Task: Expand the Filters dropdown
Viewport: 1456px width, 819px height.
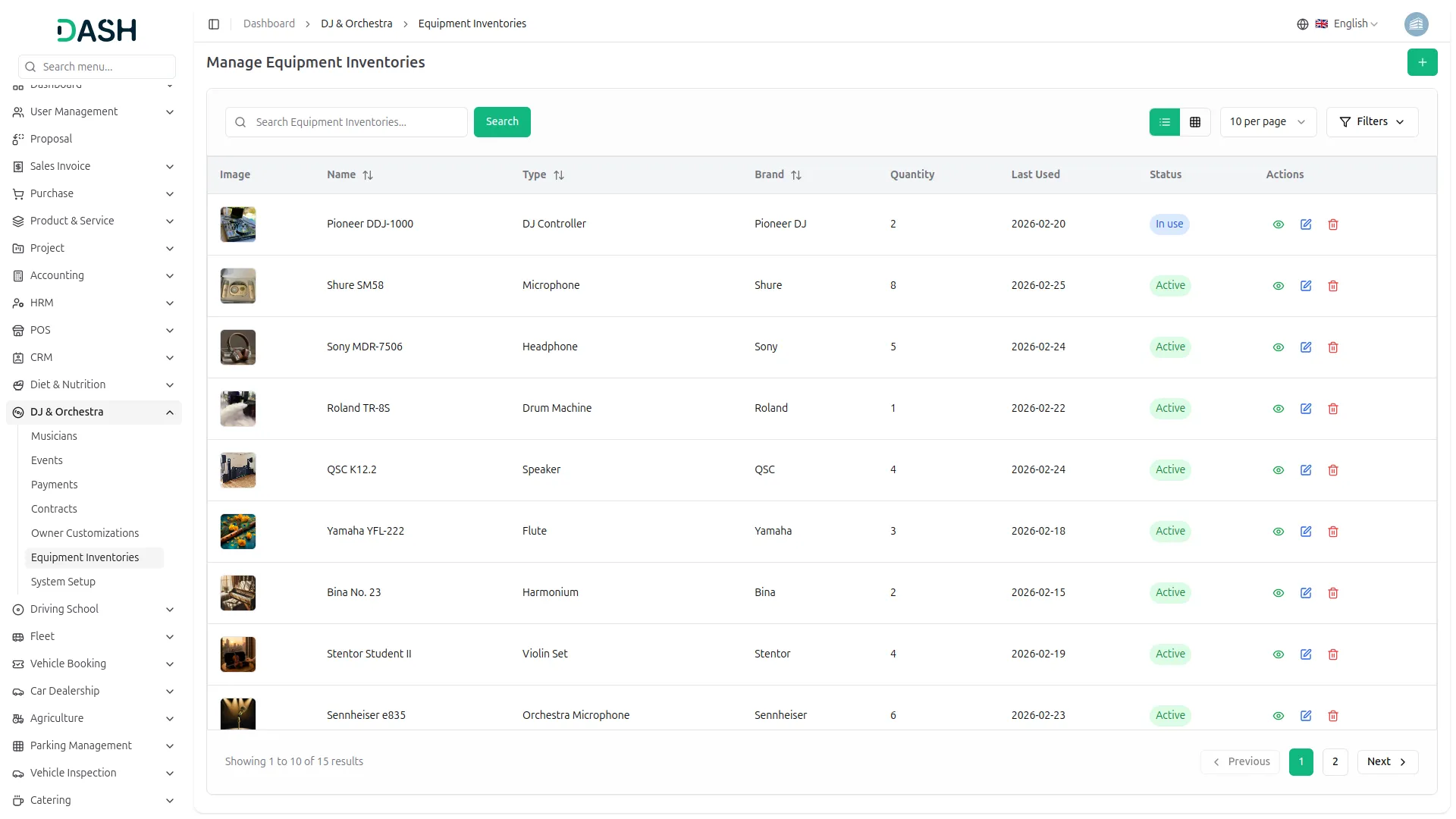Action: point(1372,122)
